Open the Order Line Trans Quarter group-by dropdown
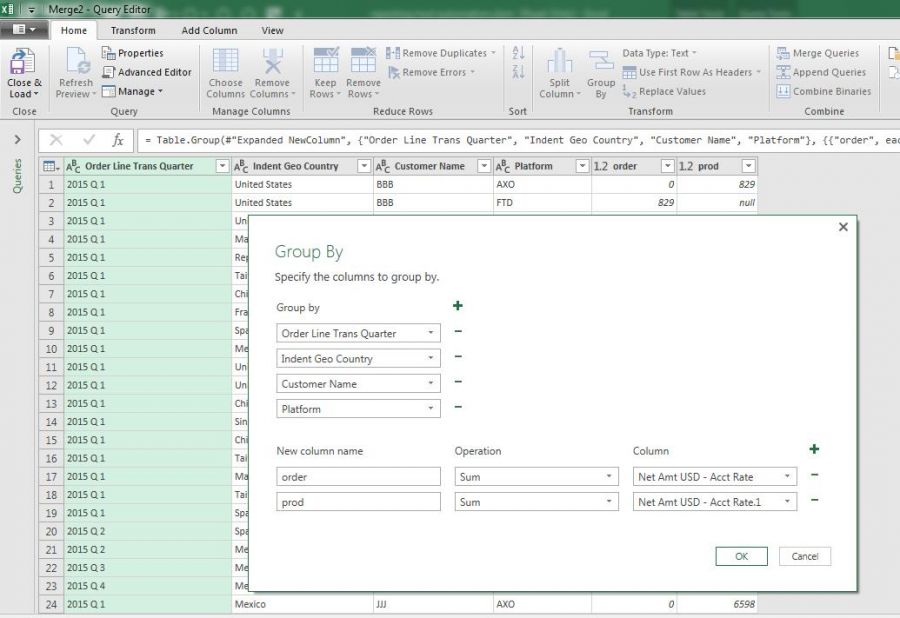900x618 pixels. (430, 333)
